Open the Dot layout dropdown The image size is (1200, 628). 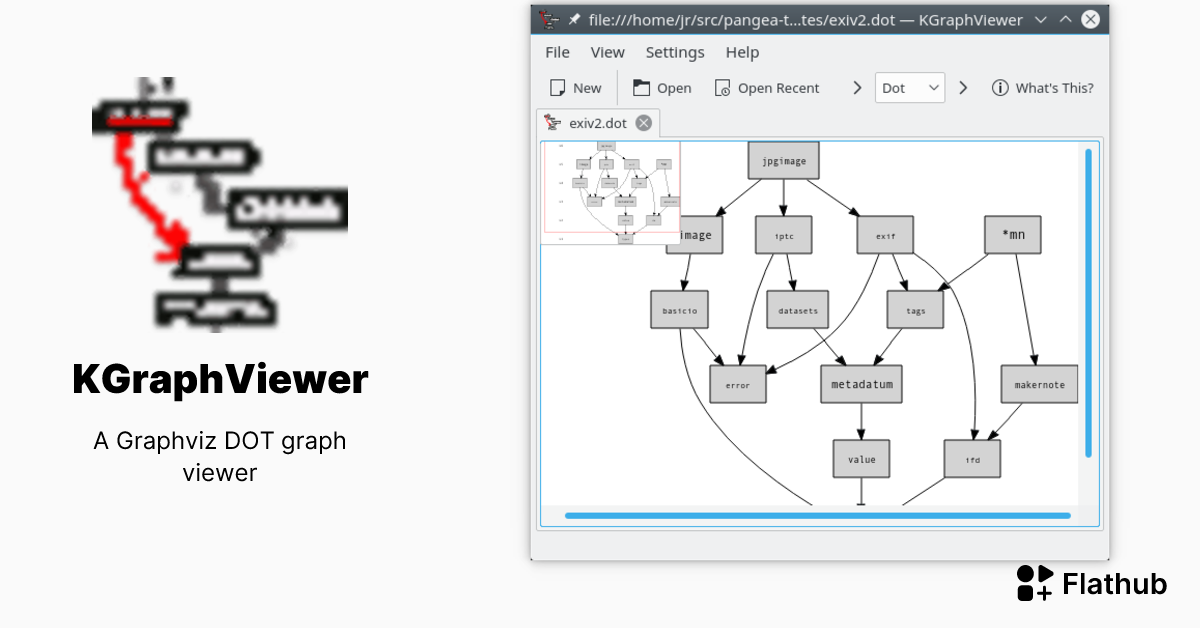point(909,88)
